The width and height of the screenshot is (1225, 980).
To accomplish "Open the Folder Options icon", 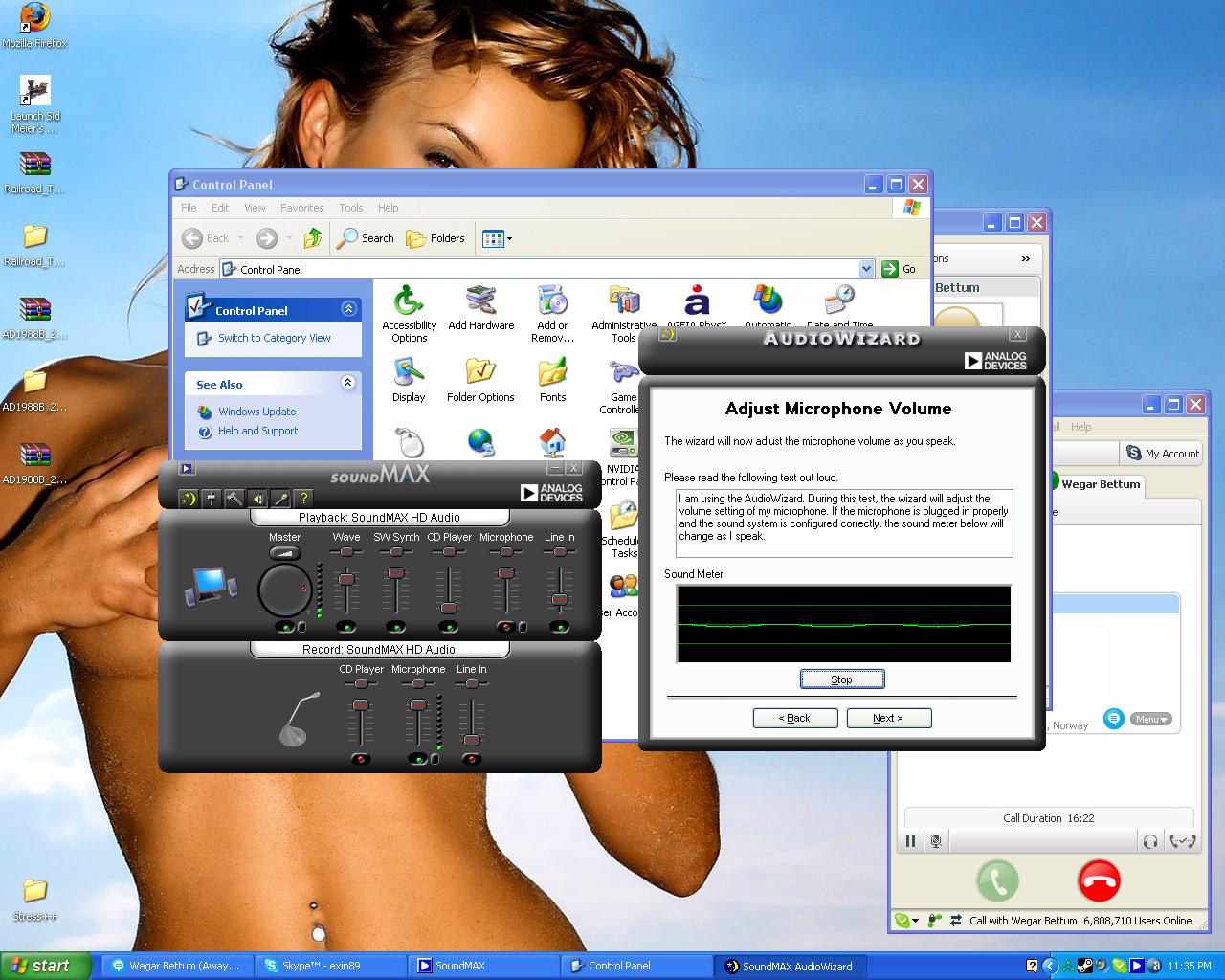I will tap(480, 380).
